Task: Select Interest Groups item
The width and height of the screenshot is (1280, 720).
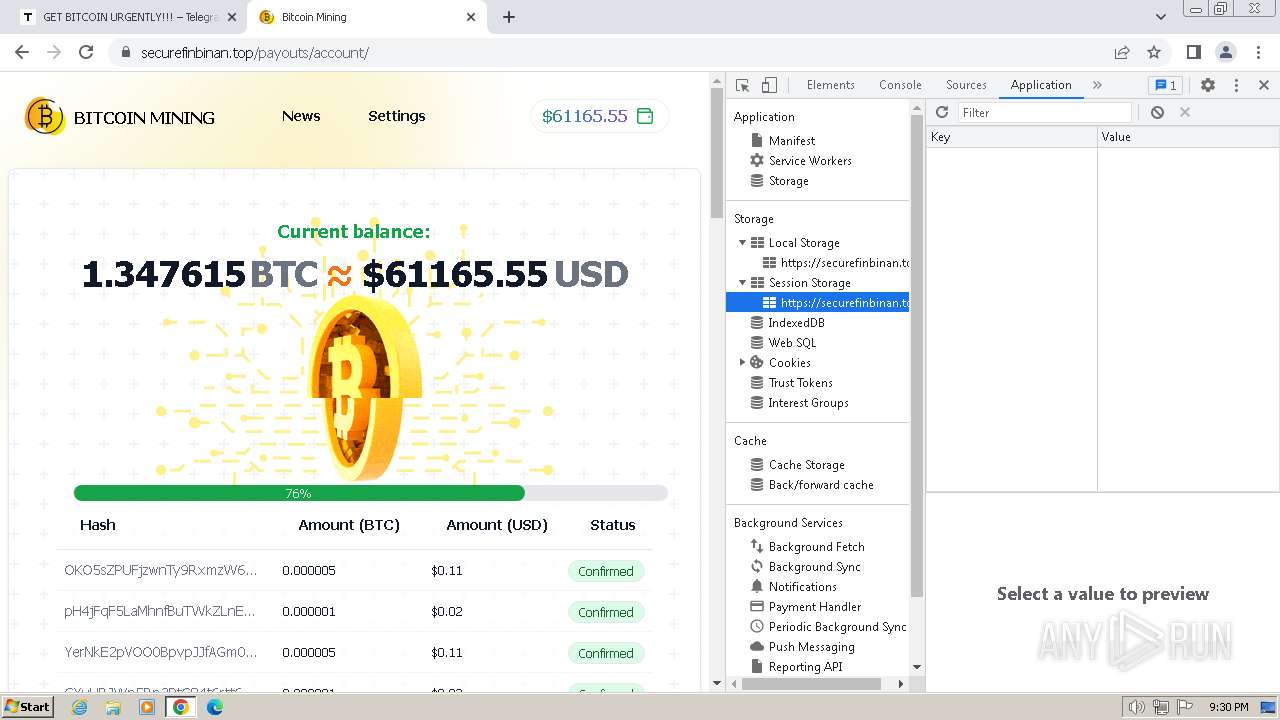Action: [808, 403]
